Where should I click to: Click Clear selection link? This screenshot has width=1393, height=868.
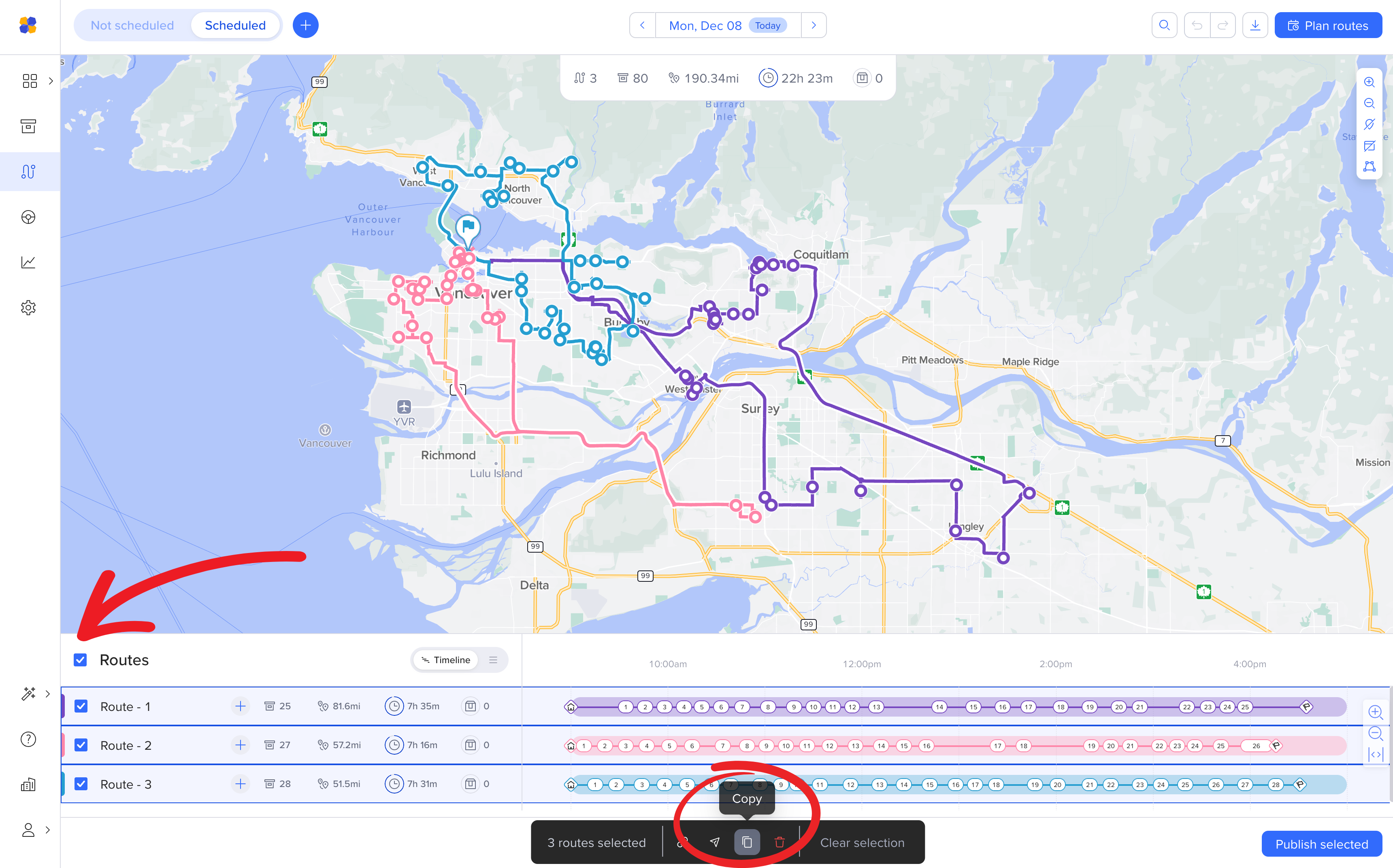[861, 842]
